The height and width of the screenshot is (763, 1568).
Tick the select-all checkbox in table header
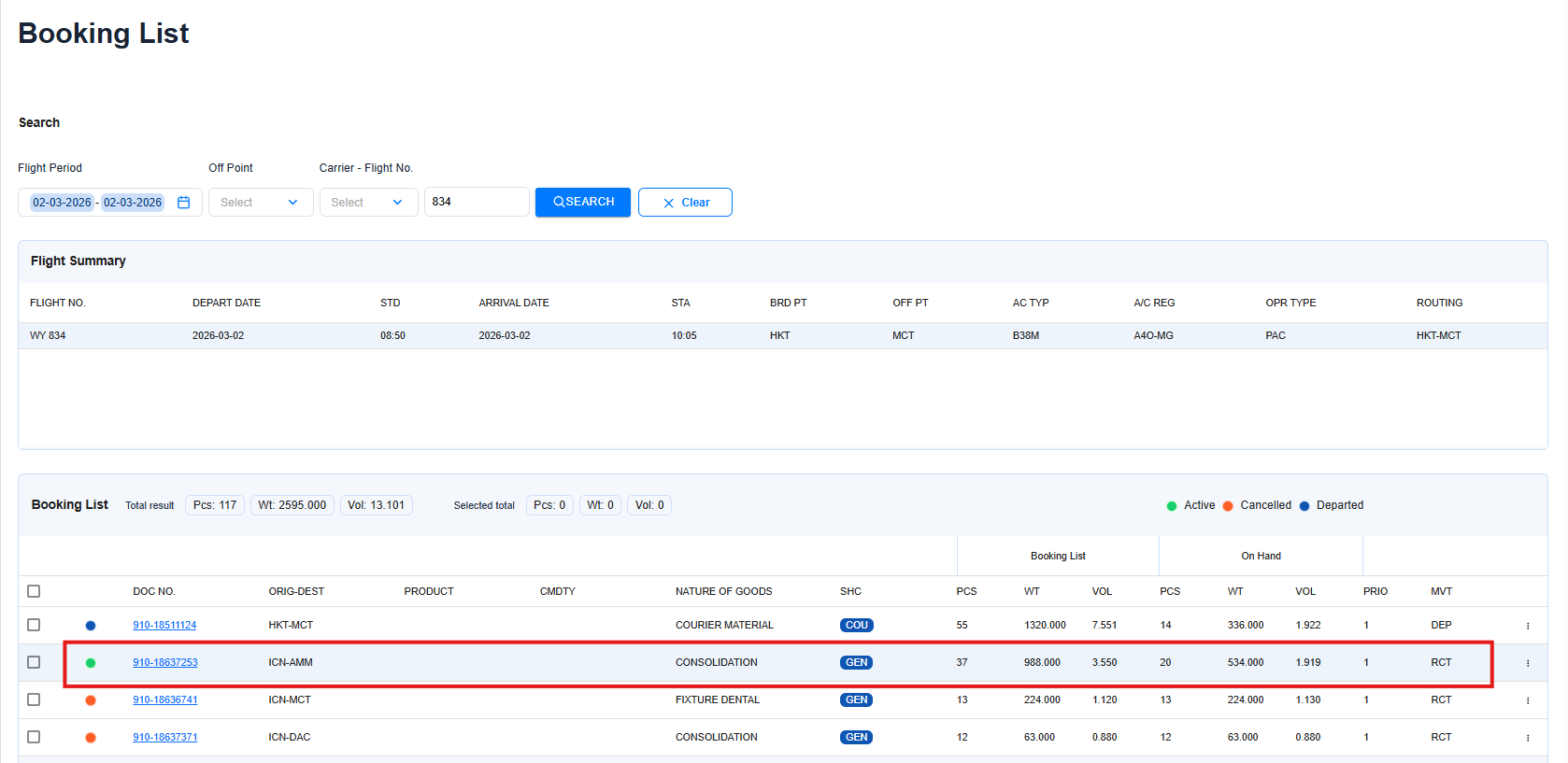pyautogui.click(x=34, y=591)
